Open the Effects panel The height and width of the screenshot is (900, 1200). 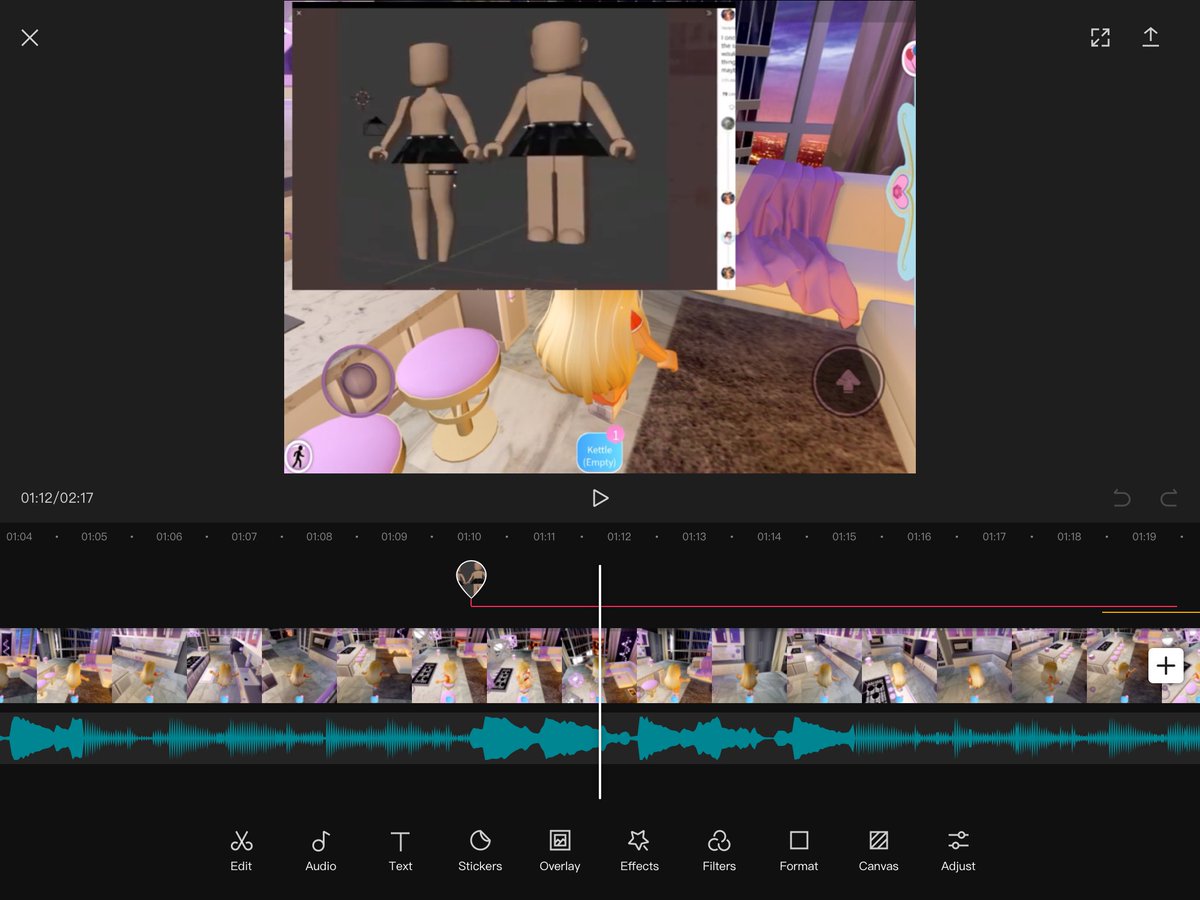click(x=639, y=850)
